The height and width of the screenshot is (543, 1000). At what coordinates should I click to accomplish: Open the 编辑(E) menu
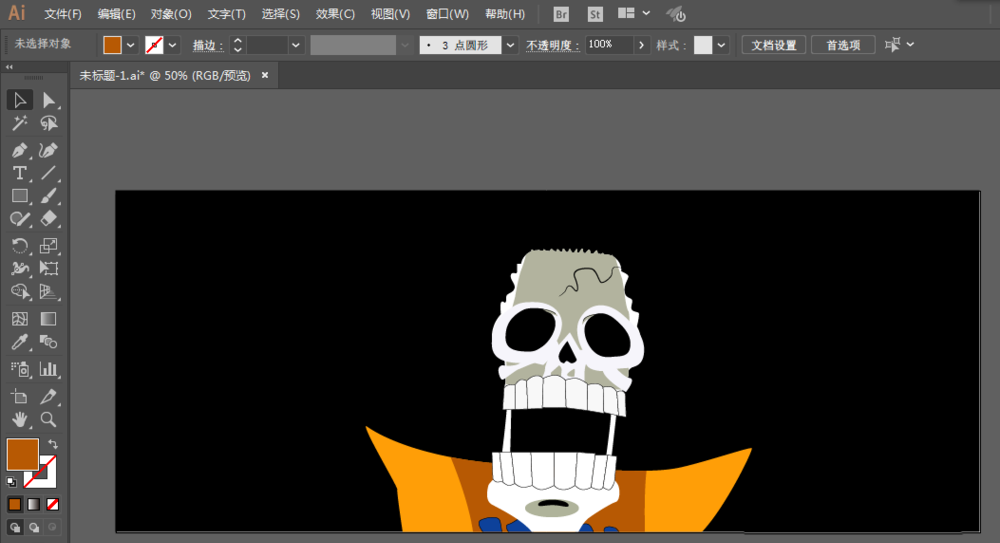[x=117, y=14]
